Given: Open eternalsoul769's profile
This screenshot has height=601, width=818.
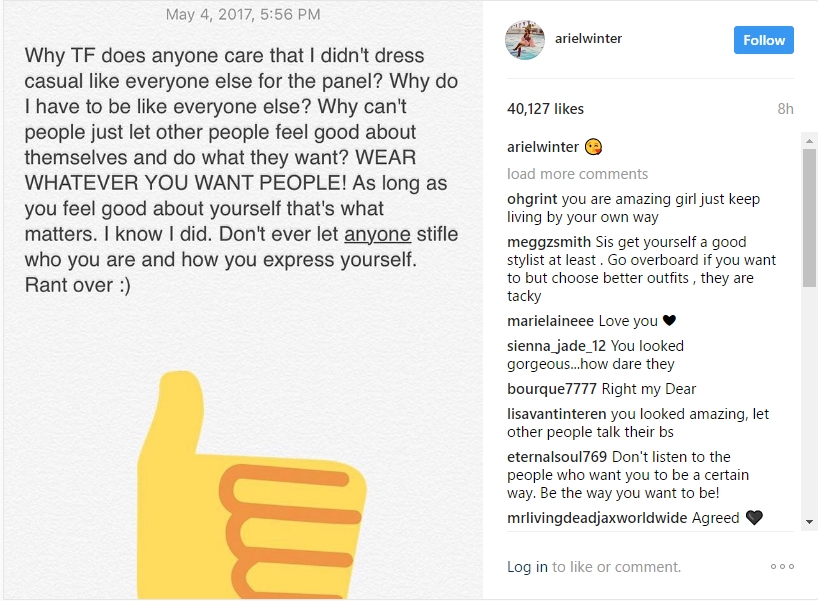Looking at the screenshot, I should pyautogui.click(x=557, y=457).
